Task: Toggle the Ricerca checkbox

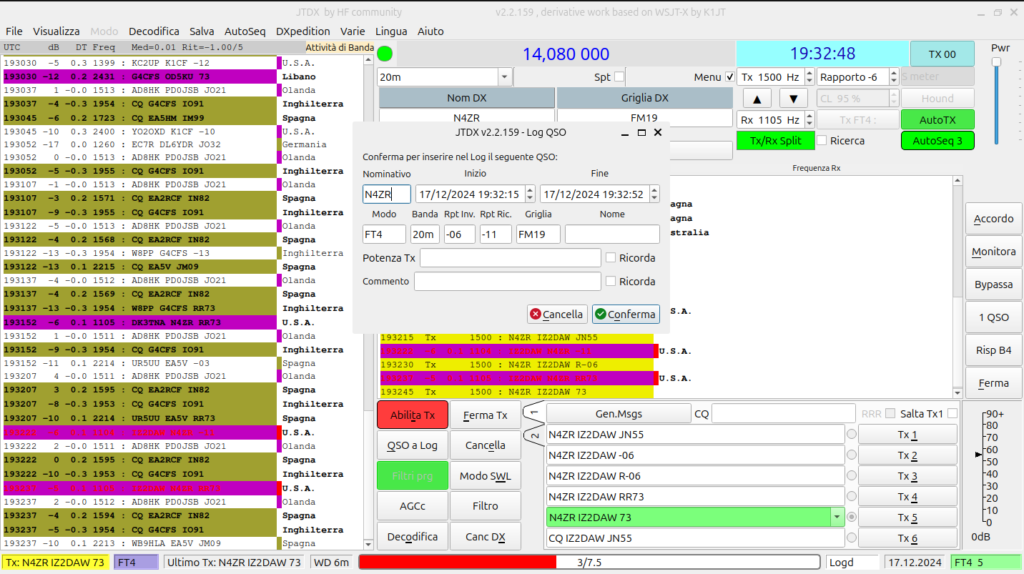Action: [822, 140]
